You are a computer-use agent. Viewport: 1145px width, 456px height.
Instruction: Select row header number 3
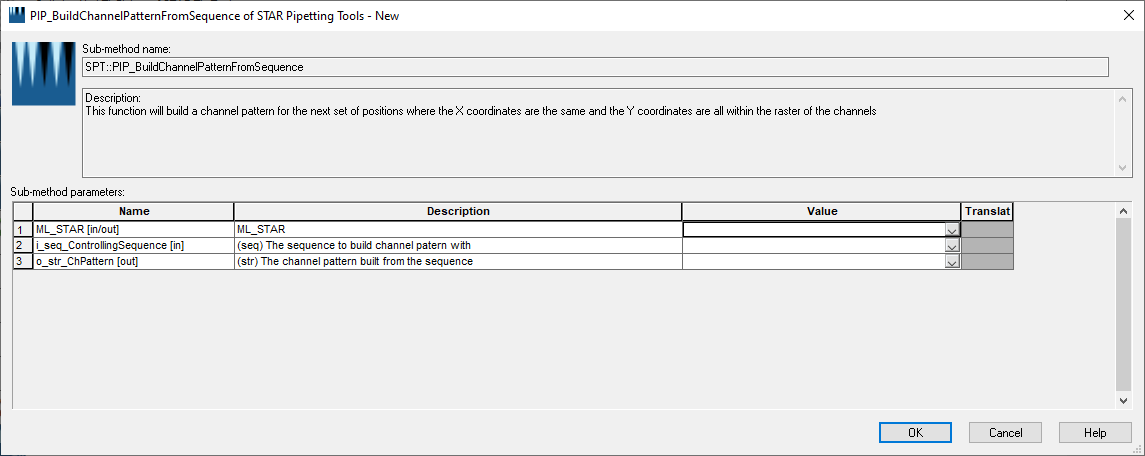coord(23,262)
